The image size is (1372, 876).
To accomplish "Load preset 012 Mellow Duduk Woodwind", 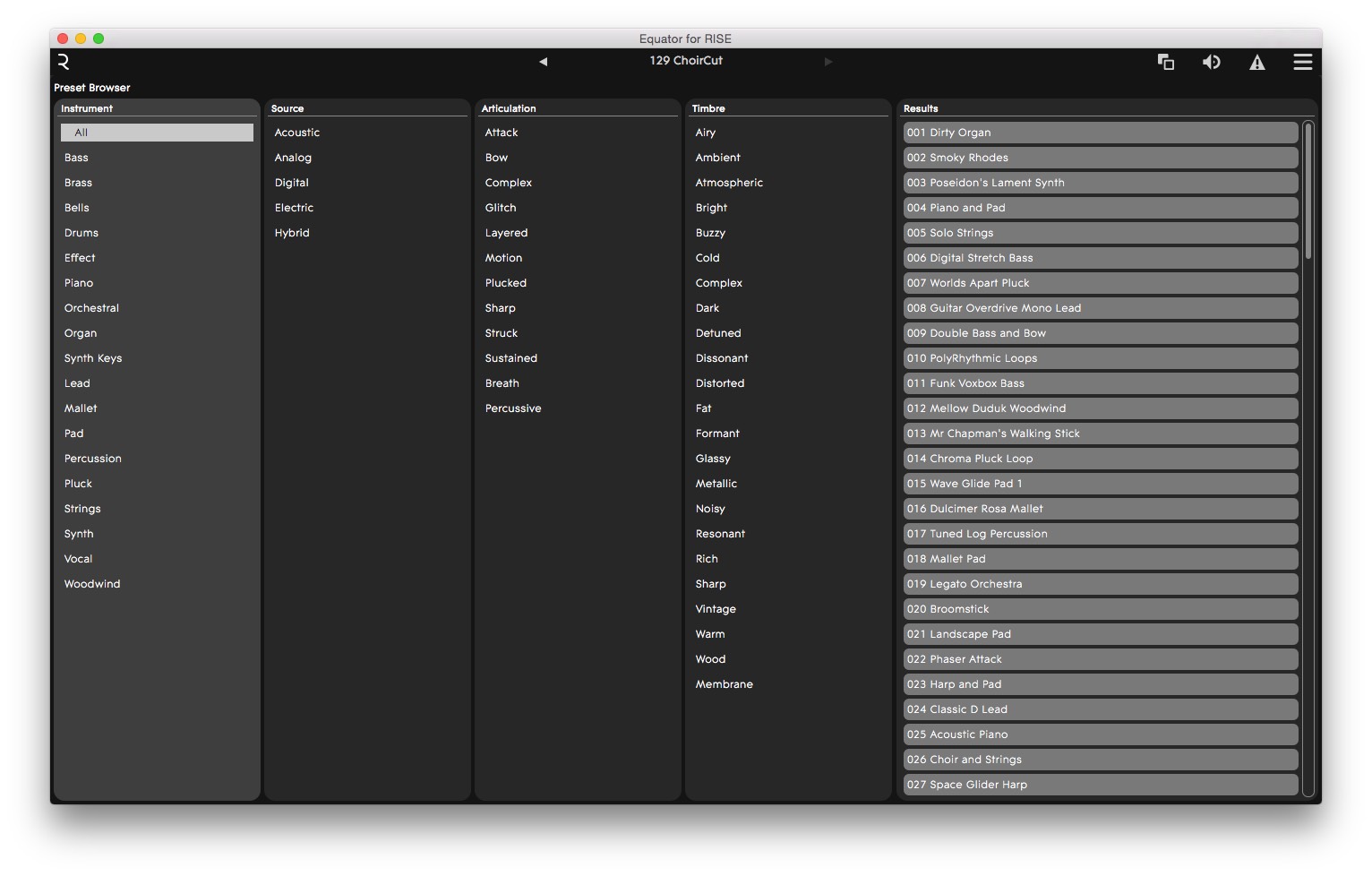I will [x=1100, y=408].
